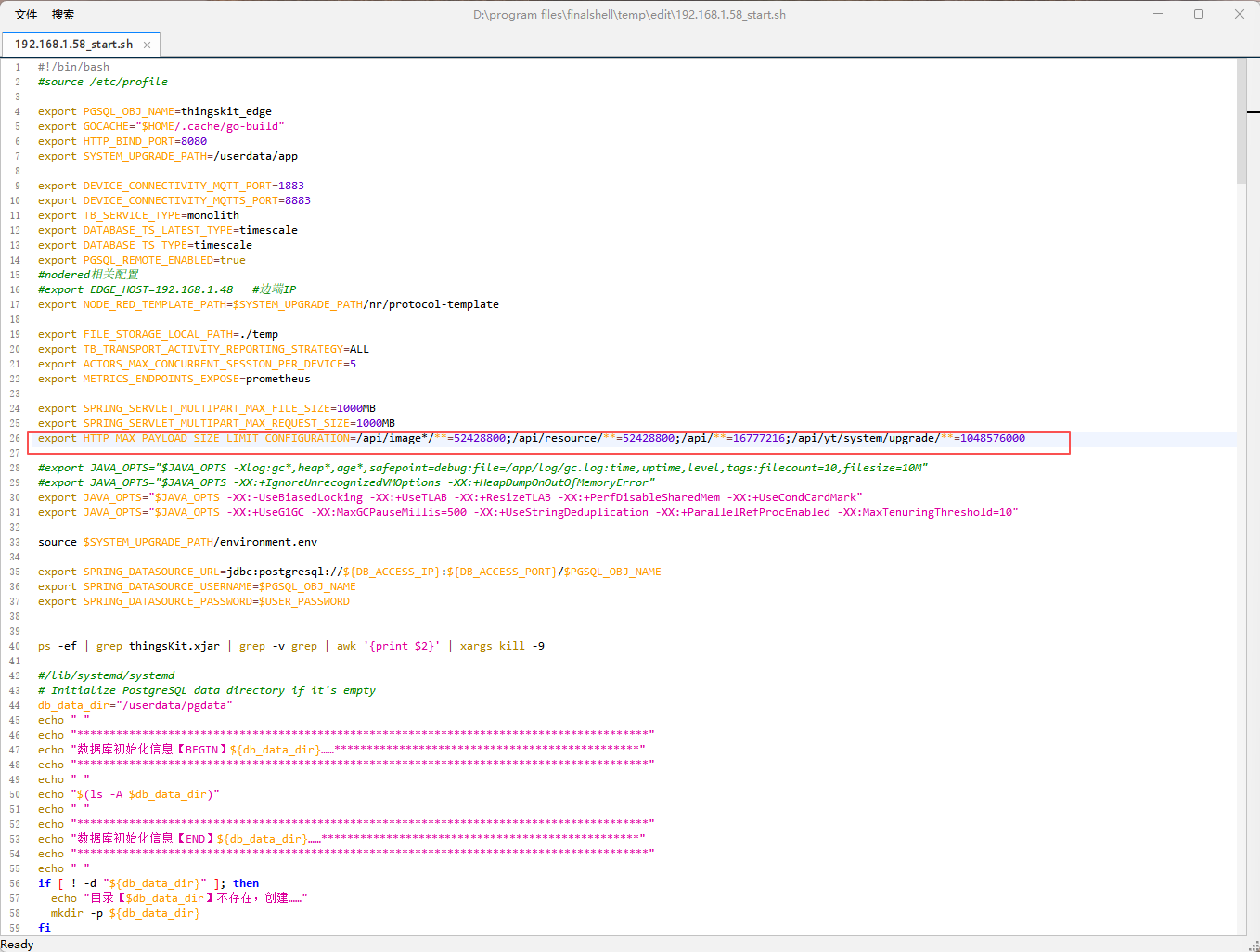Click the NODE_RED_TEMPLATE_PATH export line

268,304
